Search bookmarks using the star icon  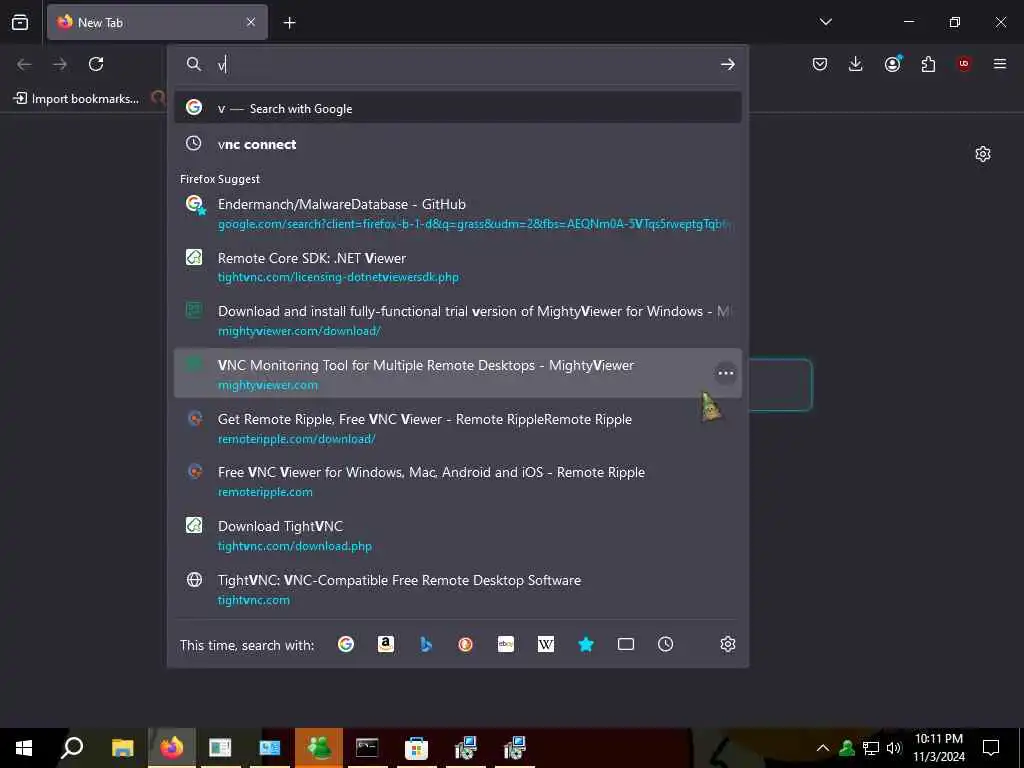586,645
